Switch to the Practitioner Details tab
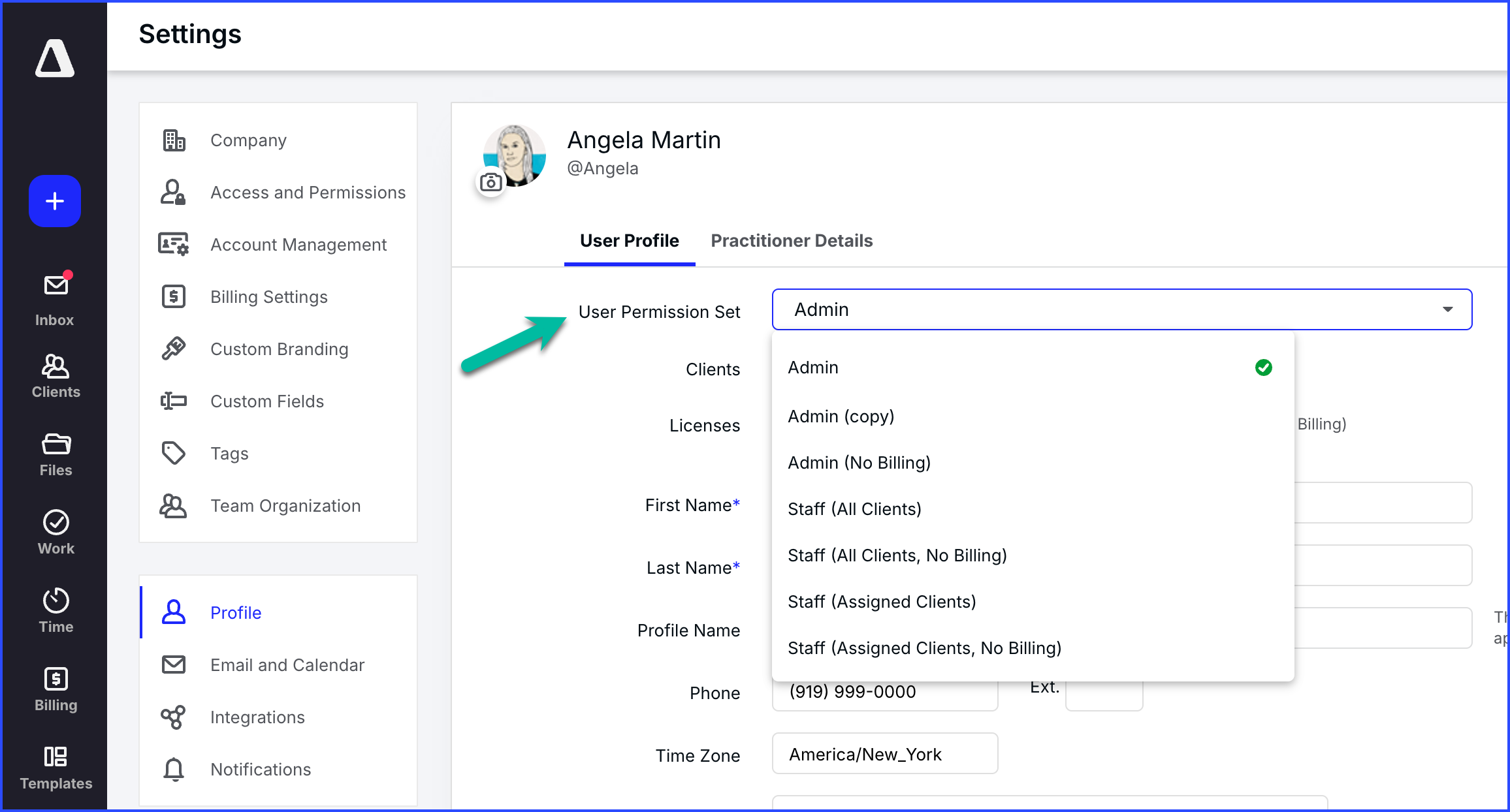This screenshot has height=812, width=1510. point(792,241)
